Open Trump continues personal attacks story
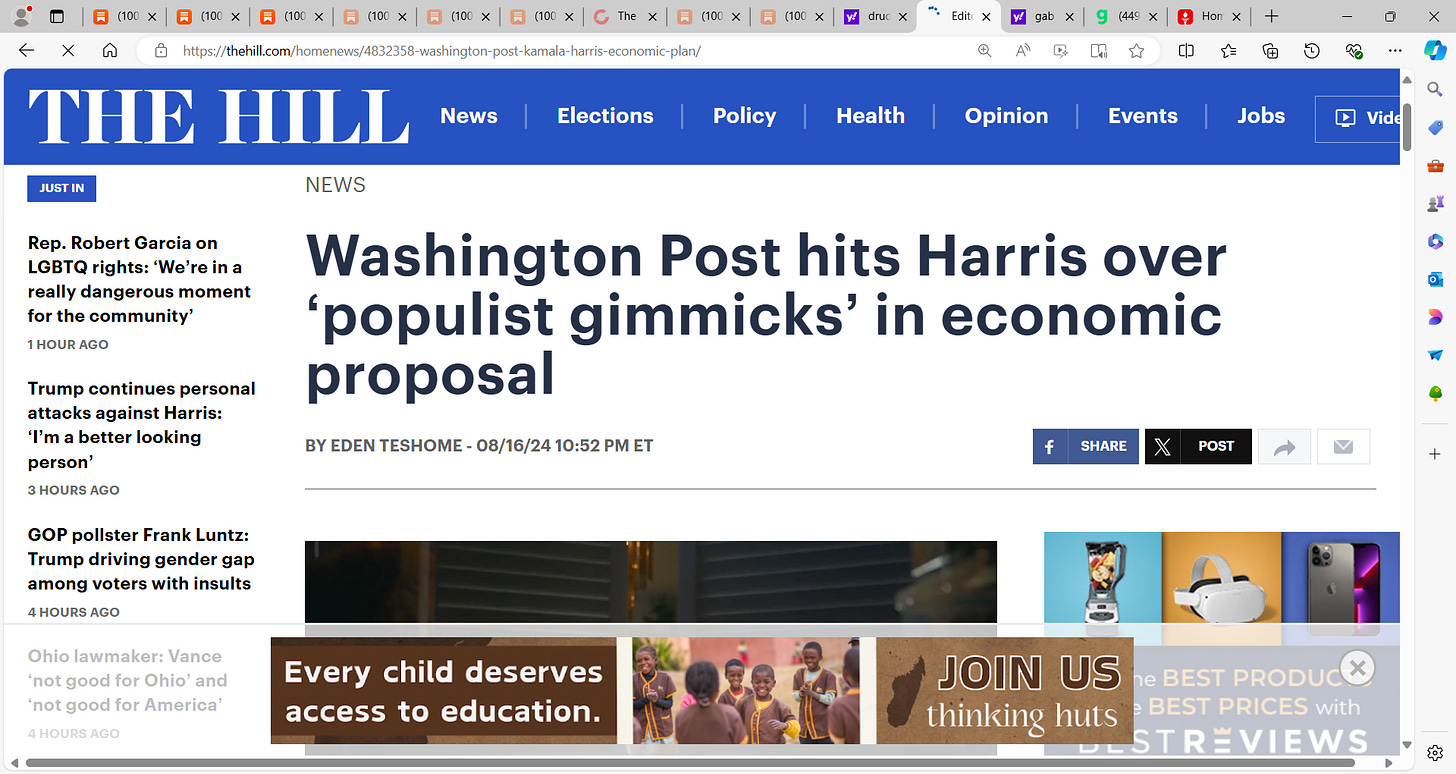 141,425
